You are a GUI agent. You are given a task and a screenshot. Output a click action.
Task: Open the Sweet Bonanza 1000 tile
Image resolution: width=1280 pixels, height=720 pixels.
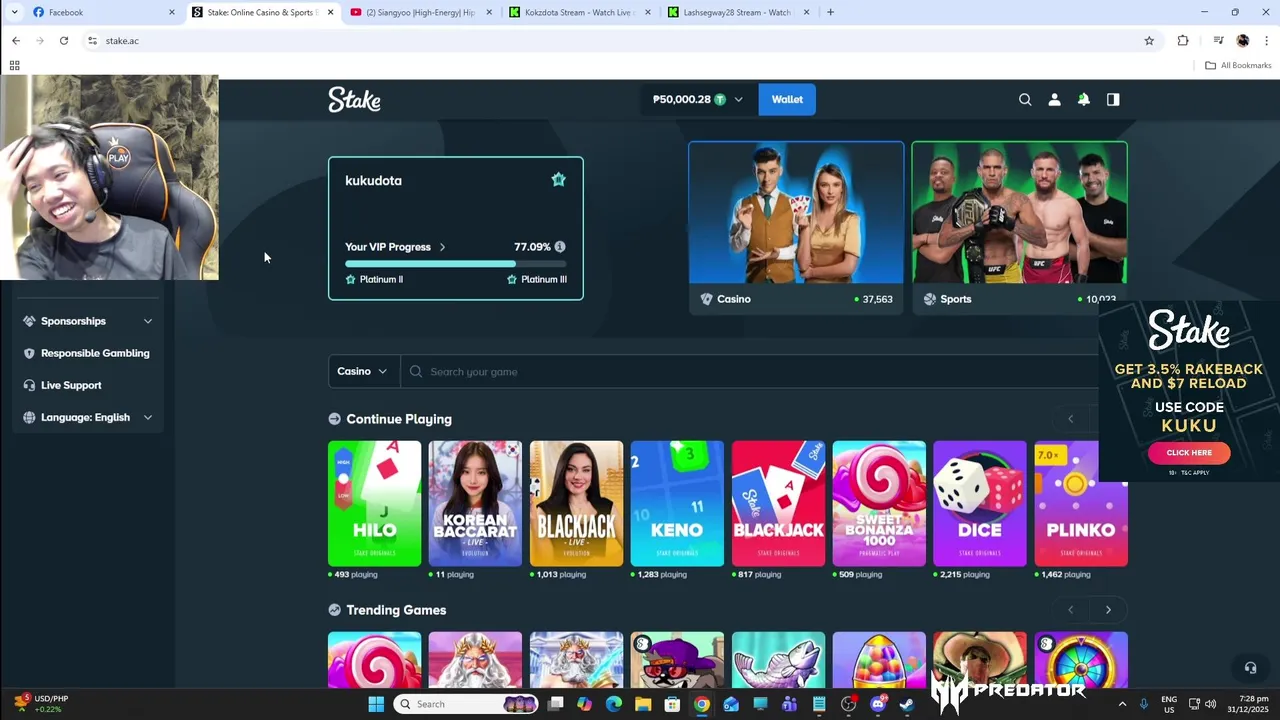879,503
